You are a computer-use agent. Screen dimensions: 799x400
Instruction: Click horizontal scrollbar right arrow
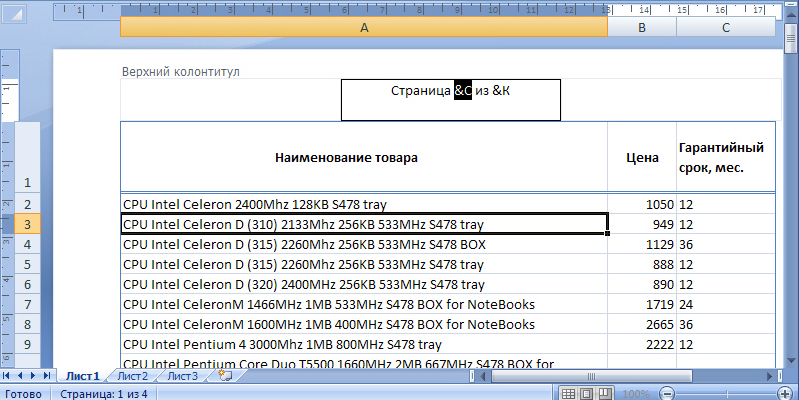tap(770, 377)
